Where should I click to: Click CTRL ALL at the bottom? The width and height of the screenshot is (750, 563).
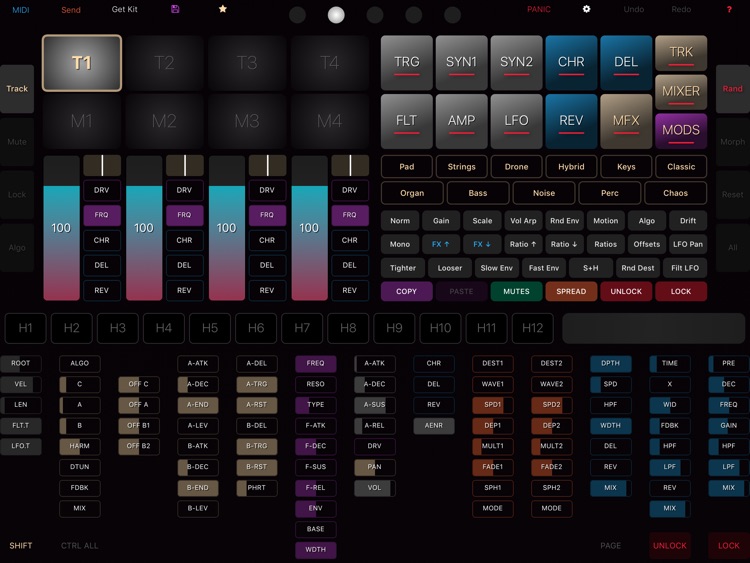click(79, 545)
